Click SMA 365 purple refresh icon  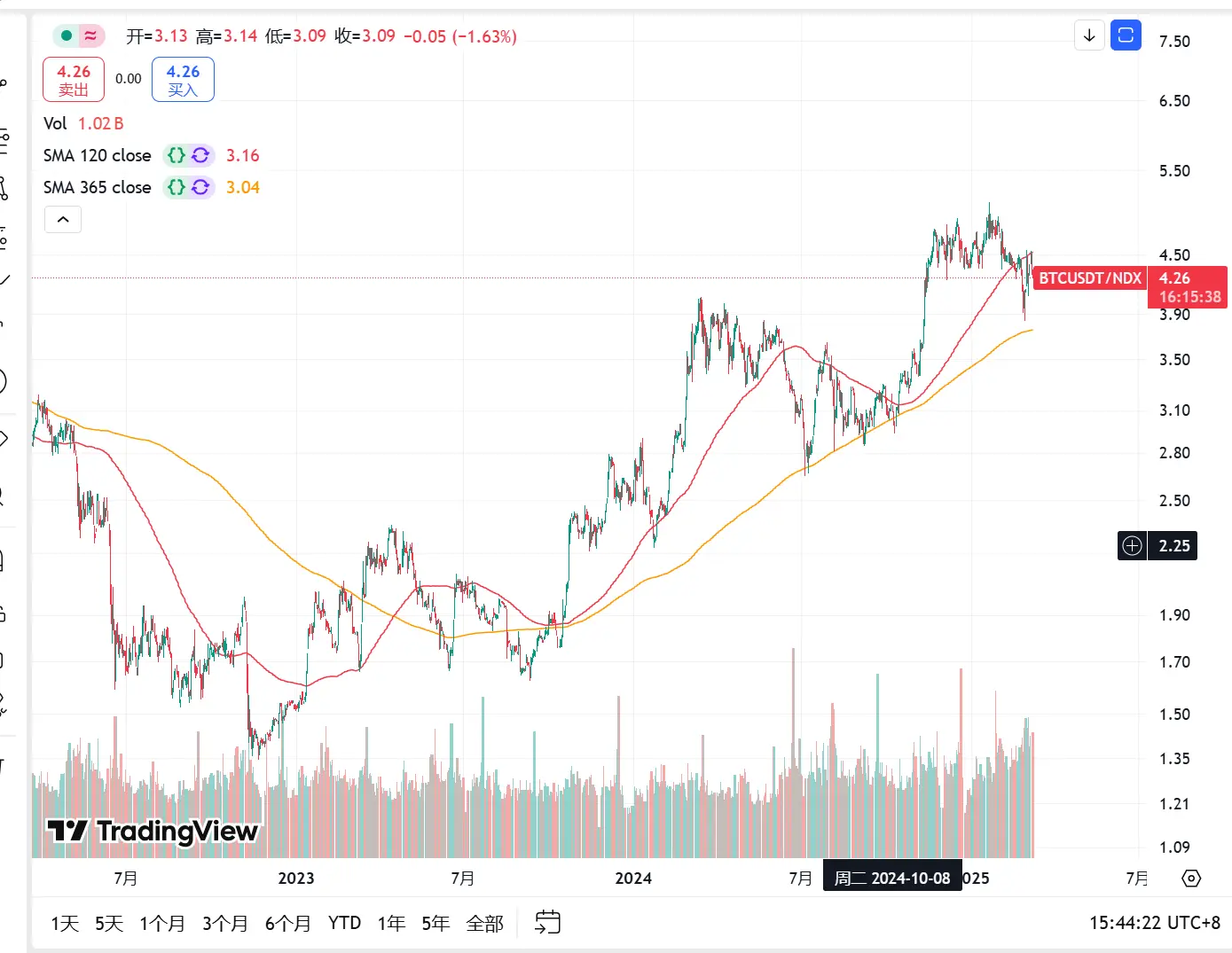201,187
